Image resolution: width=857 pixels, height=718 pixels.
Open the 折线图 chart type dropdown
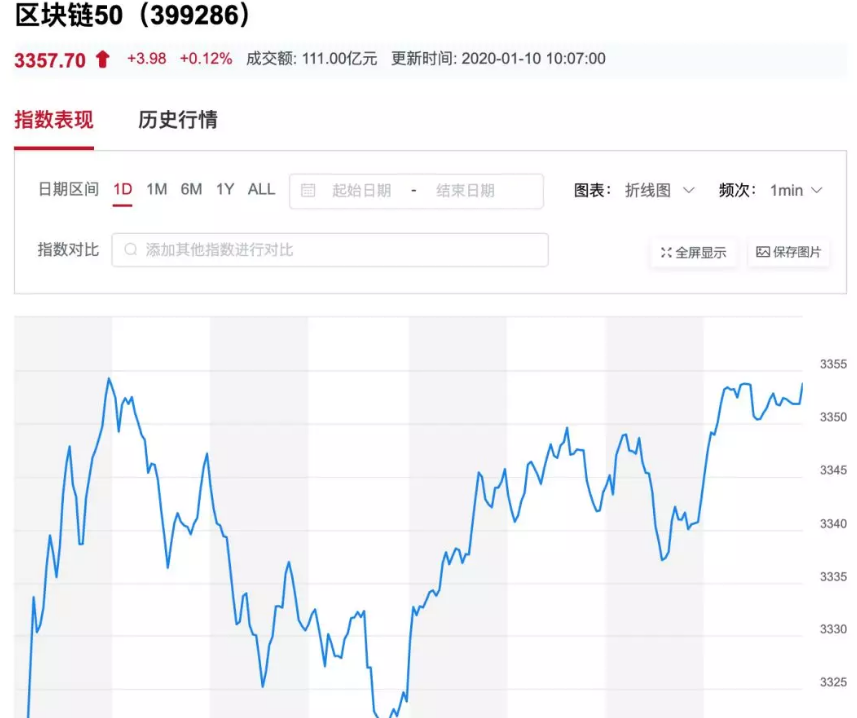660,190
